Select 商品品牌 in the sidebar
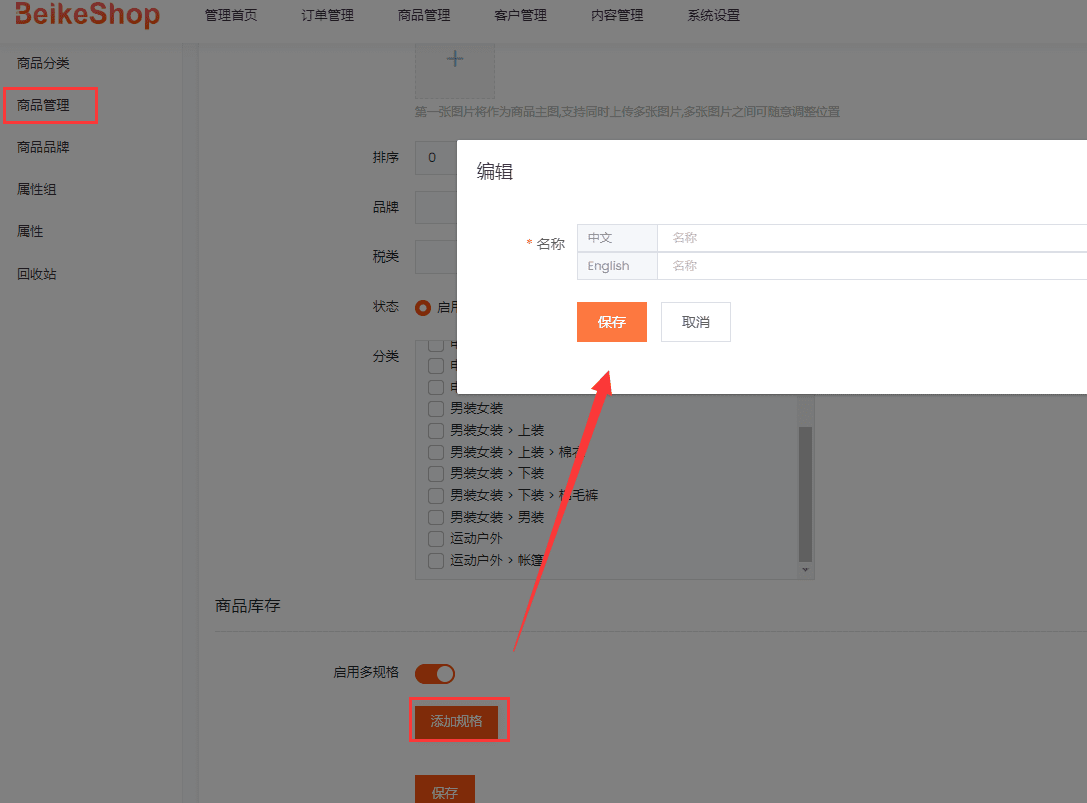The image size is (1087, 803). [x=43, y=147]
